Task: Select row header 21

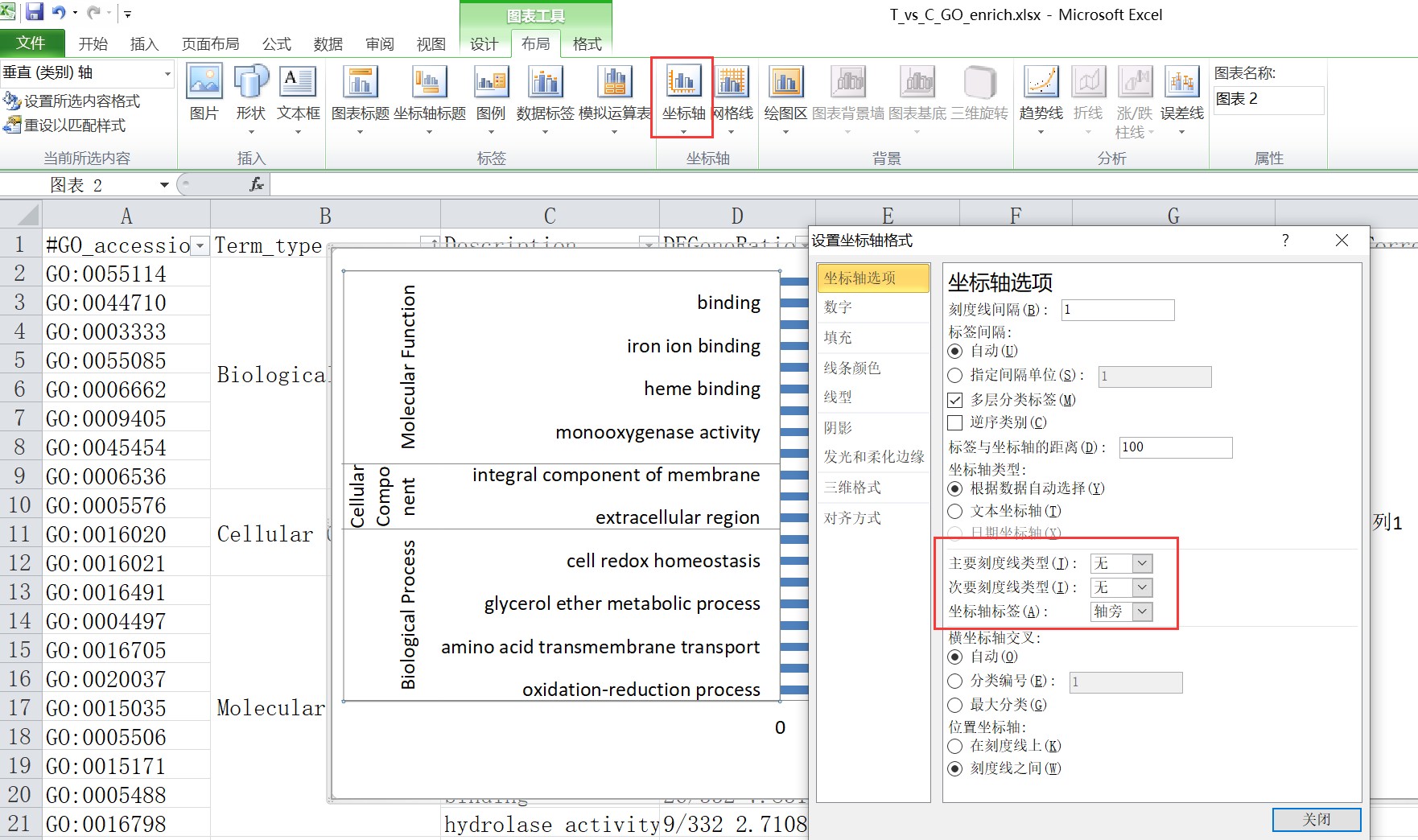Action: (20, 824)
